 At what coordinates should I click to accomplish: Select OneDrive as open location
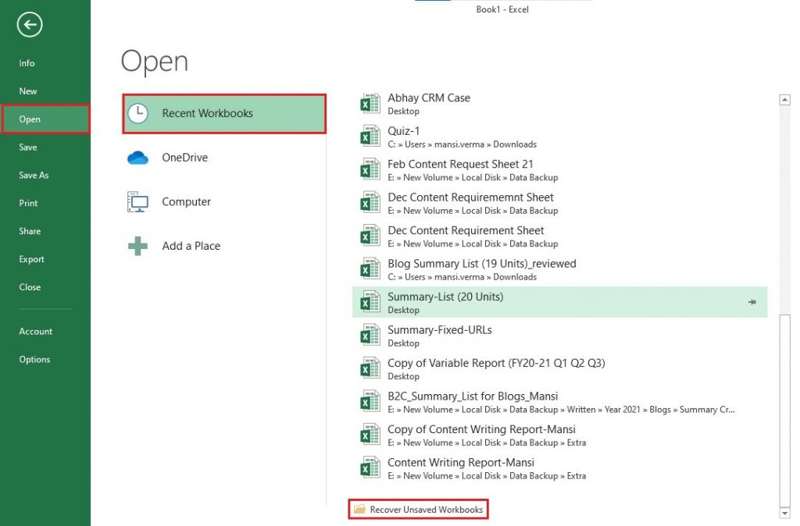[x=224, y=158]
